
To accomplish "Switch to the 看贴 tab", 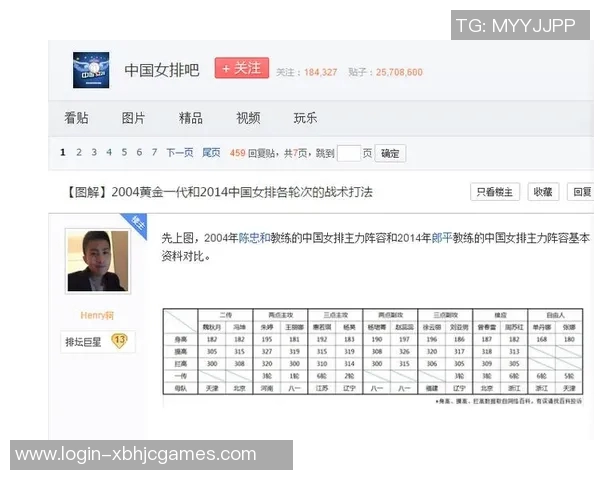I will [76, 118].
